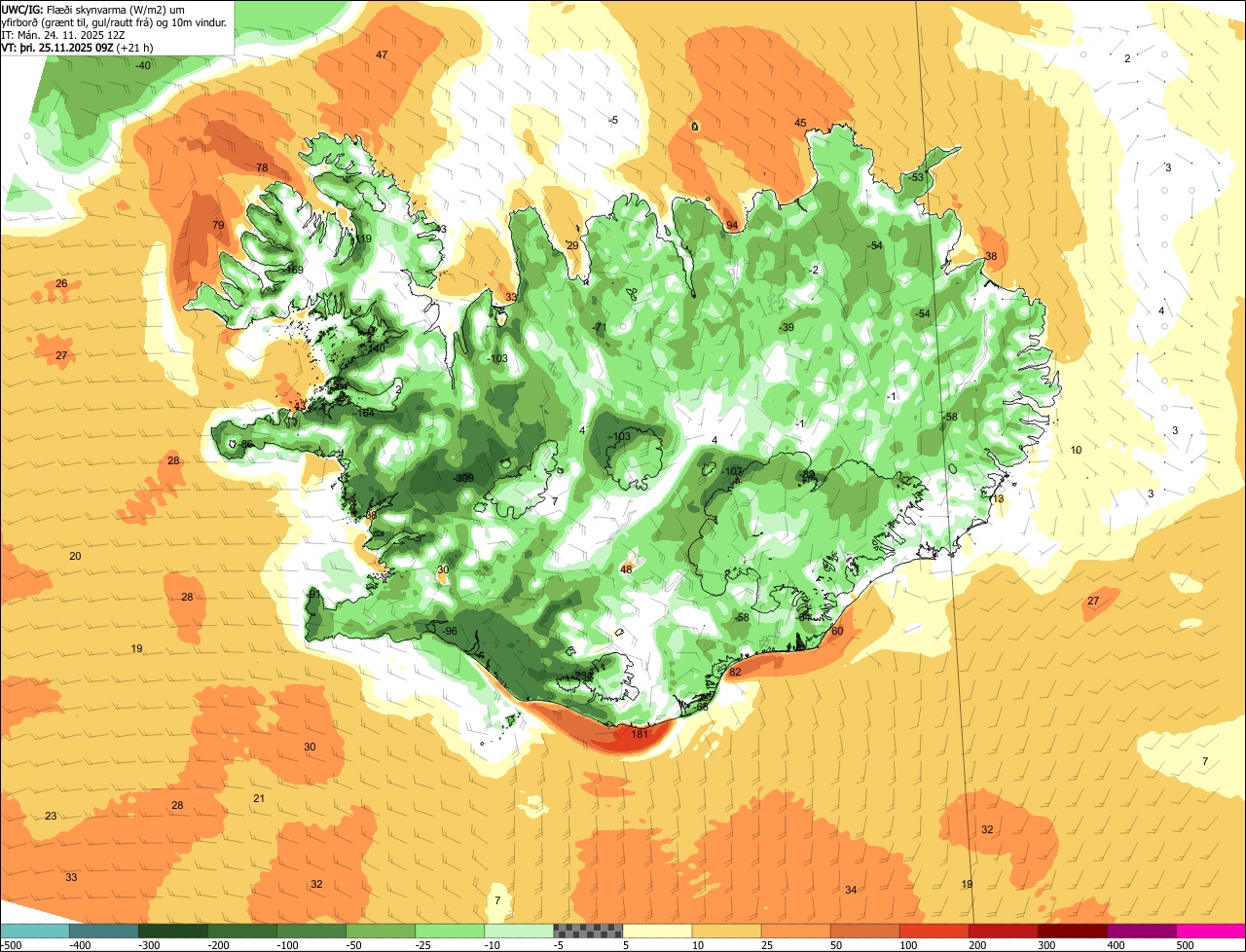Click the map value '-107' over the glacier
This screenshot has height=952, width=1246.
pos(733,471)
